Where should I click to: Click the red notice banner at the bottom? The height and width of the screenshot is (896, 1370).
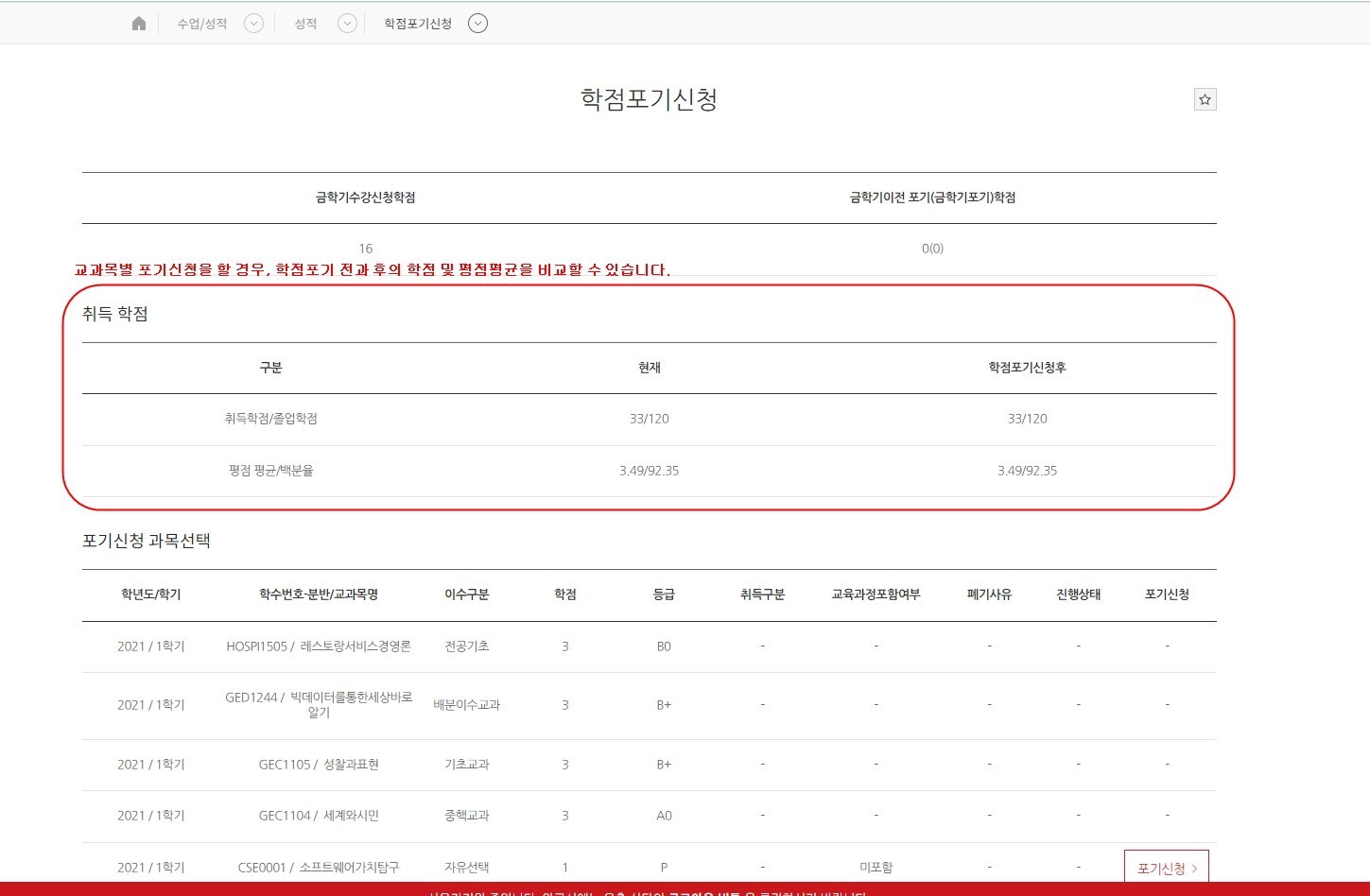point(685,892)
